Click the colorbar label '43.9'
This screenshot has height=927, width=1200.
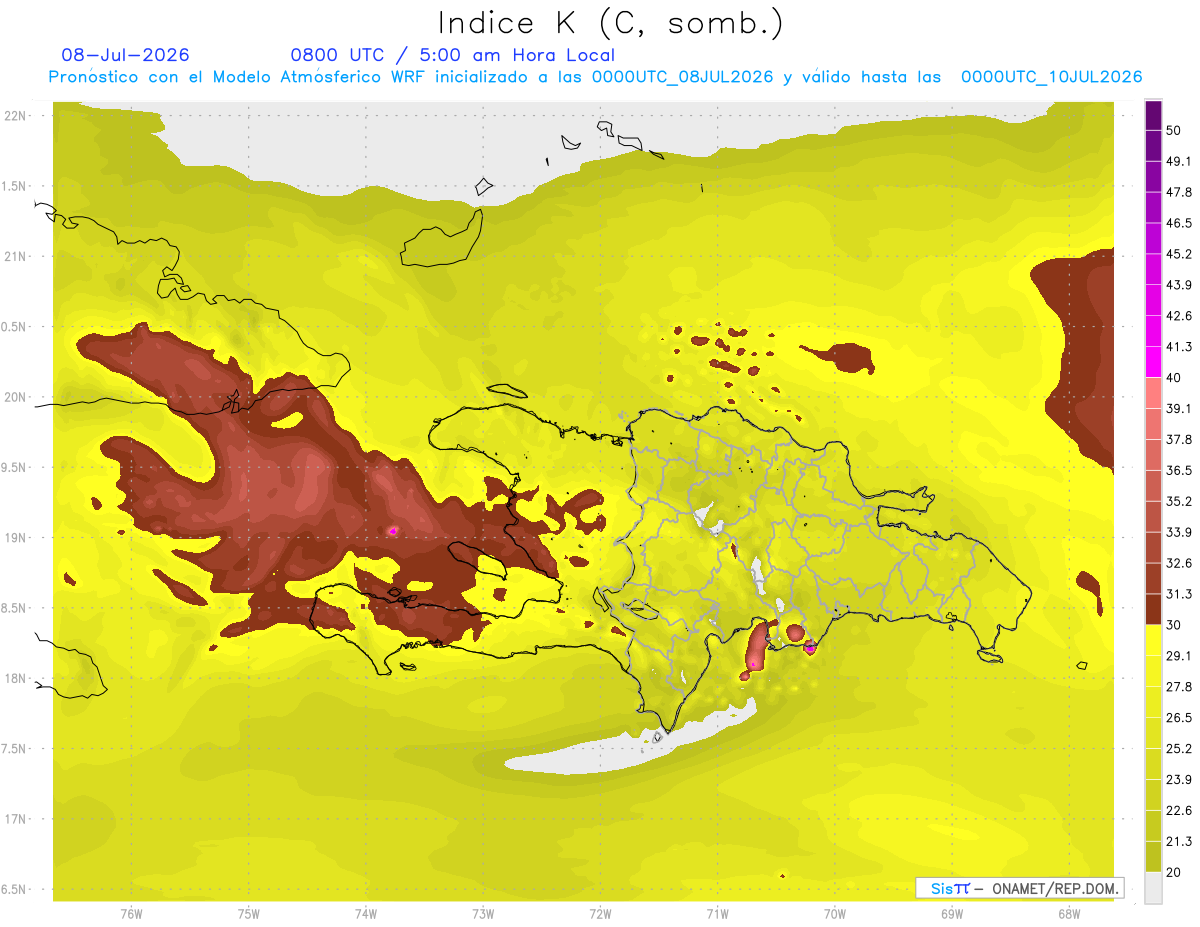(x=1179, y=285)
